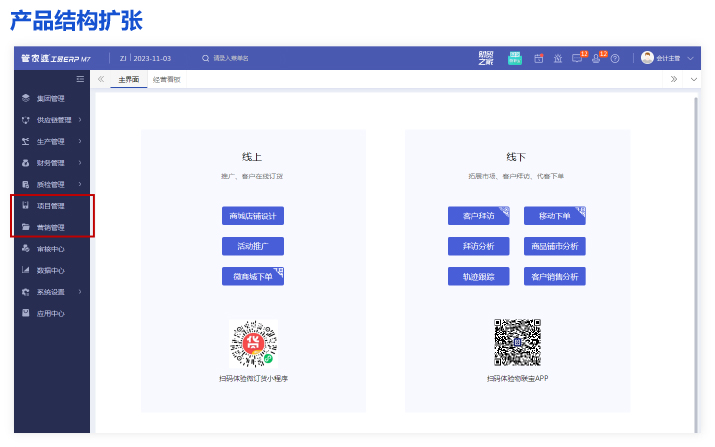Open the user notification icon with badge
This screenshot has height=447, width=715.
click(x=597, y=58)
